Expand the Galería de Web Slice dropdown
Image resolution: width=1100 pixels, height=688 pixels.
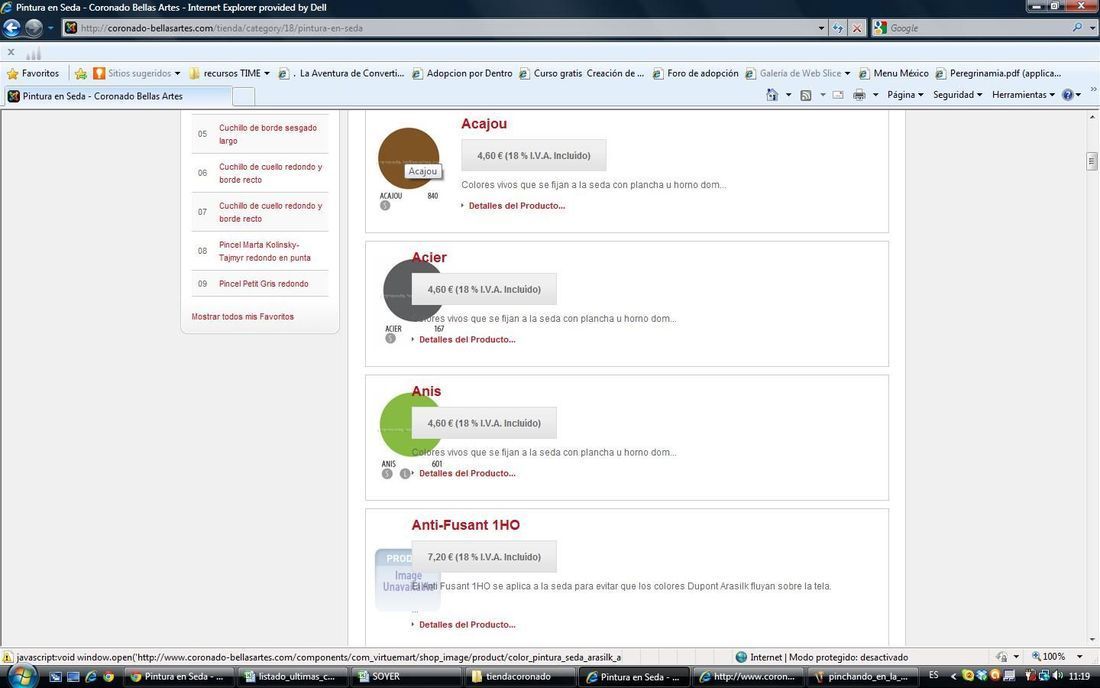coord(847,74)
